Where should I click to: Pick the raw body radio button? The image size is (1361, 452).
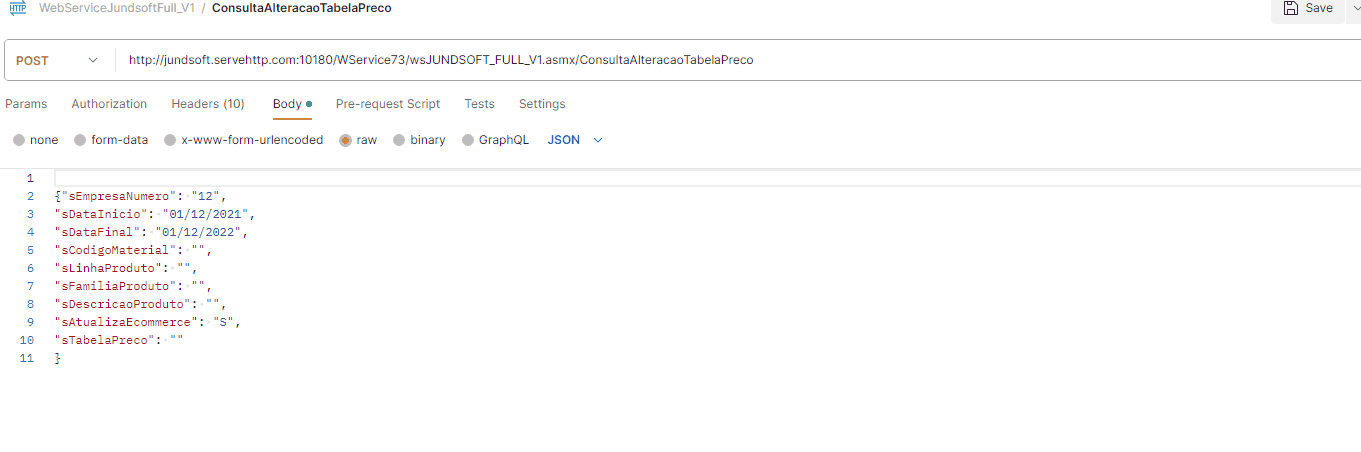345,140
